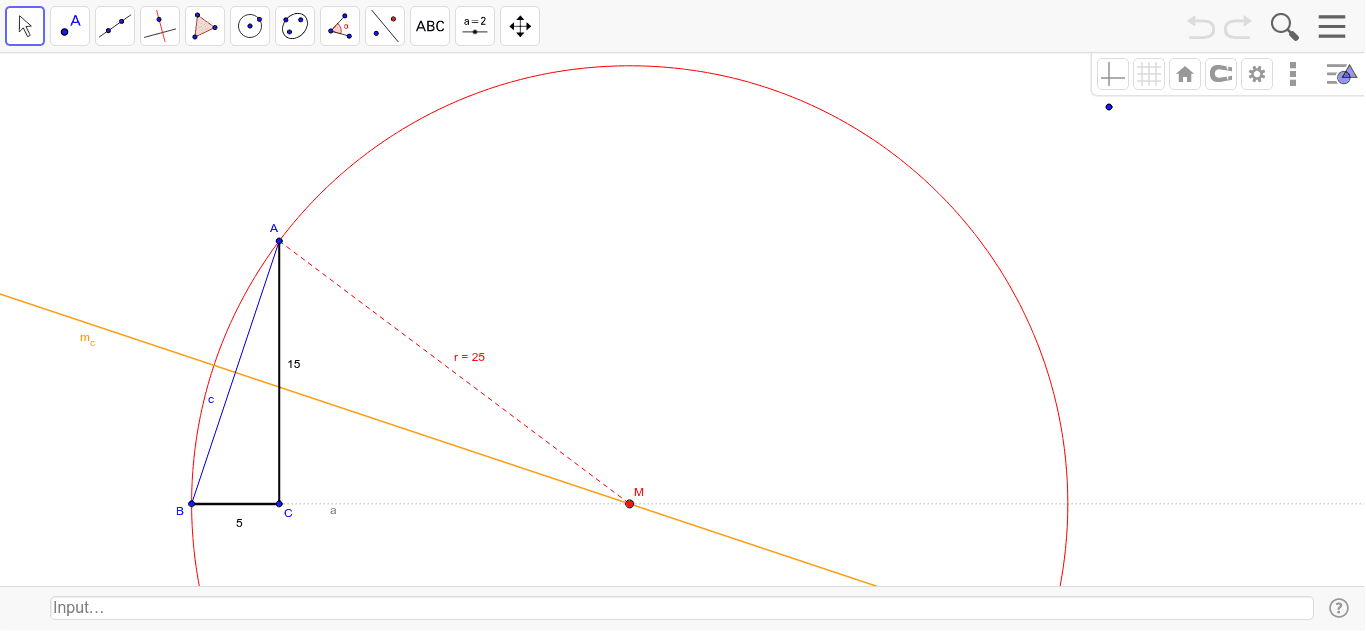Click the side length label 15
This screenshot has height=631, width=1366.
[294, 364]
